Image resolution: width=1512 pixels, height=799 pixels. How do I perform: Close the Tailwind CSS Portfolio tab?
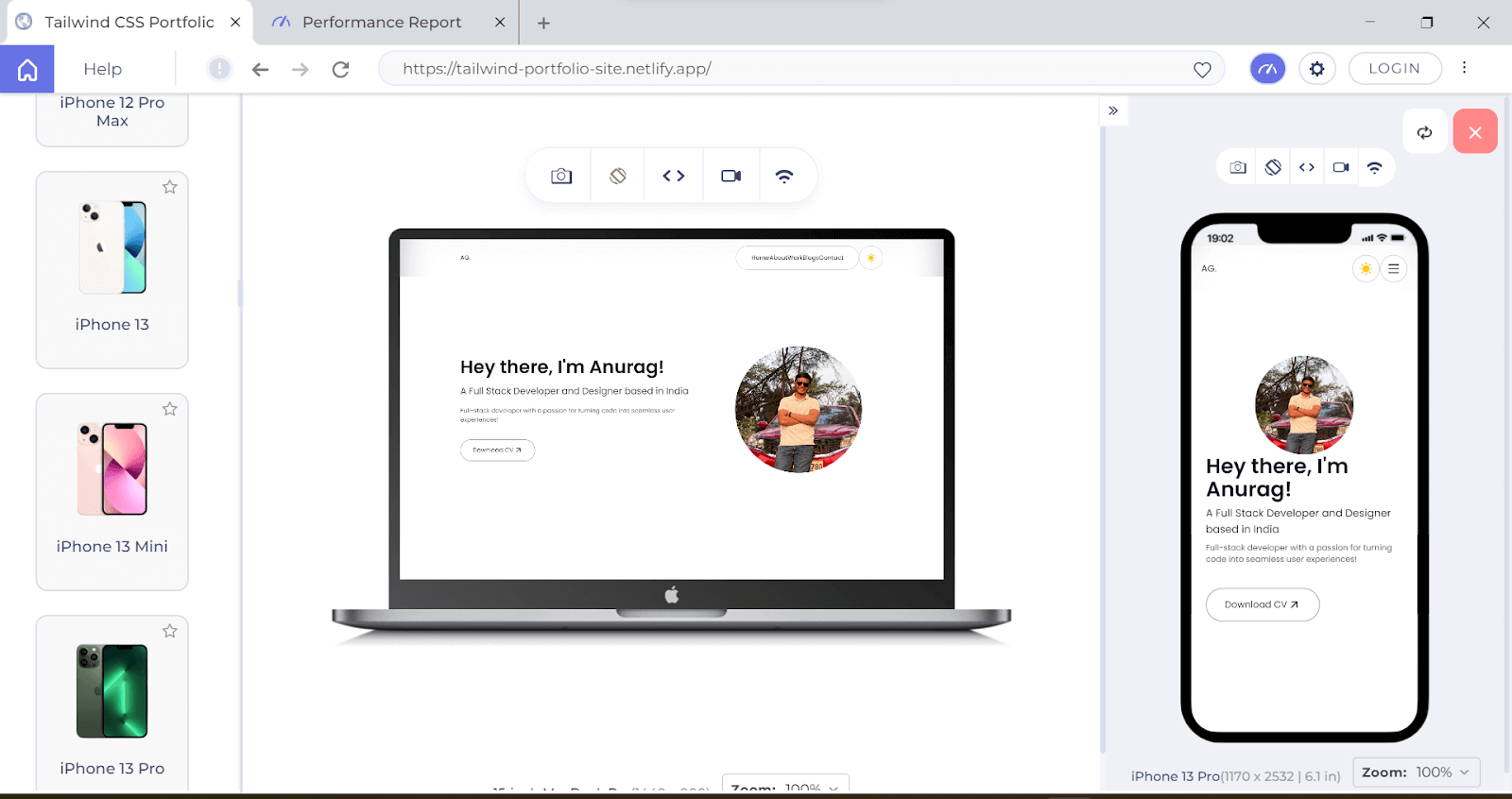coord(235,22)
